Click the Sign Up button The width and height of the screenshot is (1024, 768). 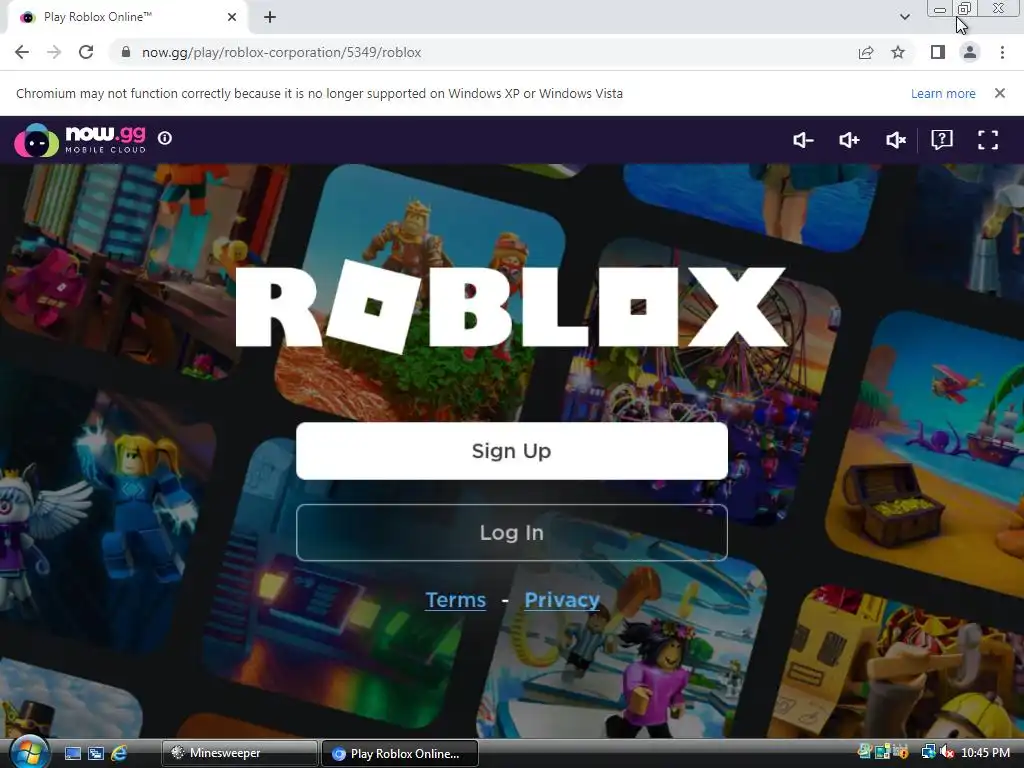pos(511,451)
